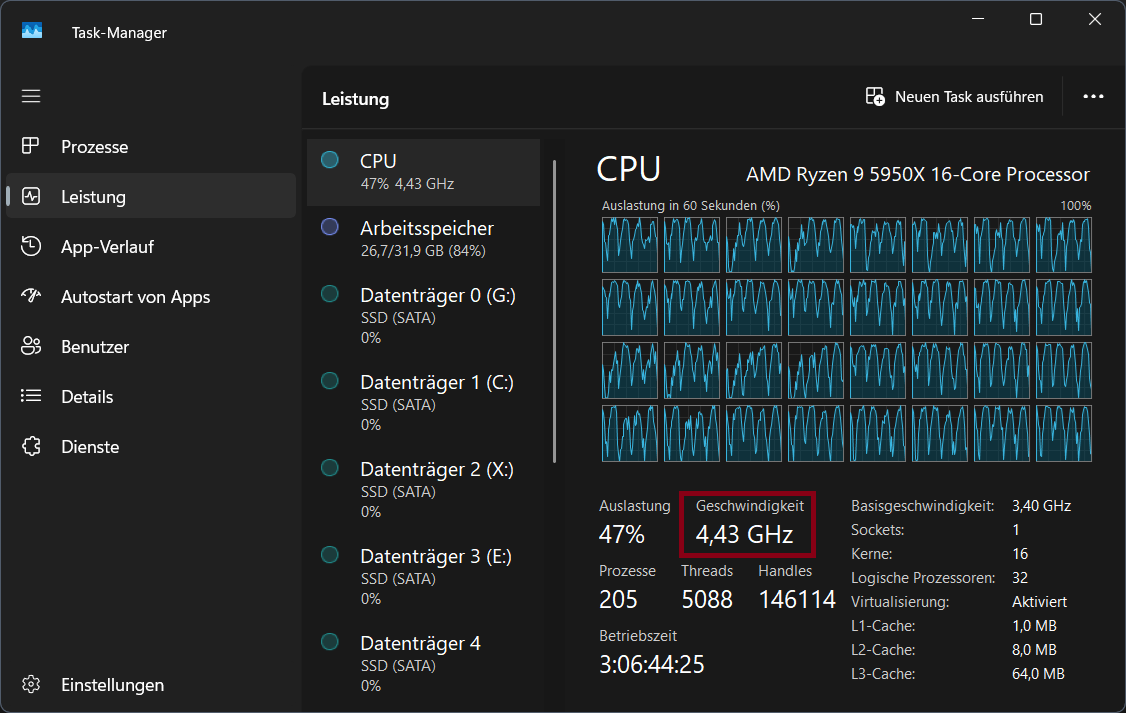Click the Dienste puzzle-piece icon
The height and width of the screenshot is (713, 1126).
[31, 447]
